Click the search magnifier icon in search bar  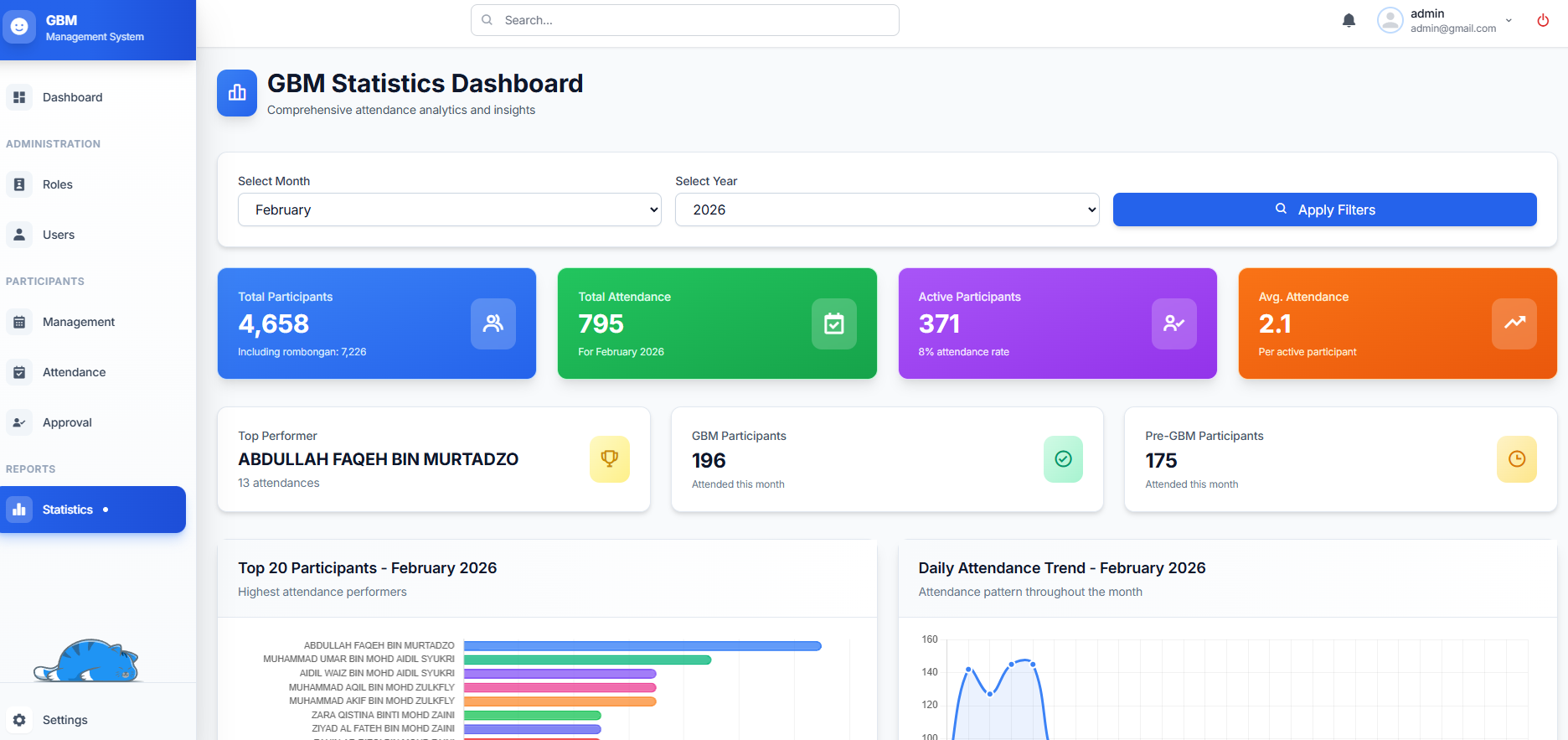tap(487, 20)
